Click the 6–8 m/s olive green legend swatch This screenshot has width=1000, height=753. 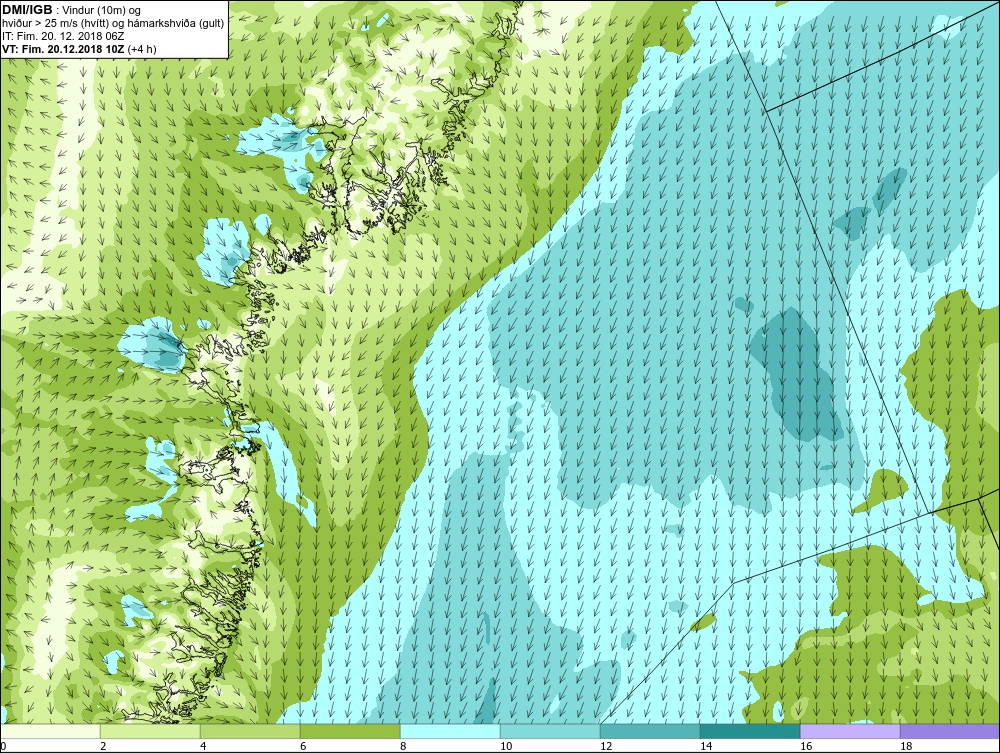[350, 731]
